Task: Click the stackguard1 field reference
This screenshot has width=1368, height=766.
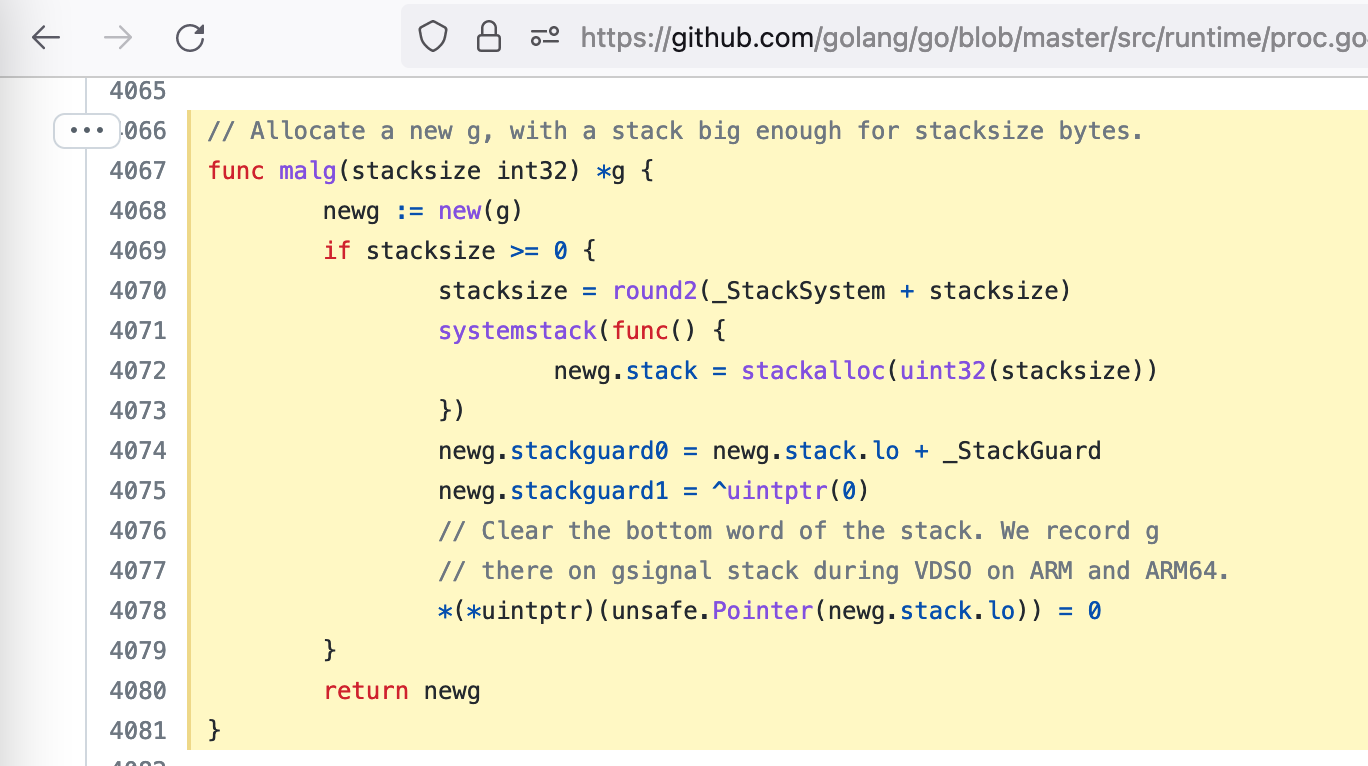Action: coord(589,490)
